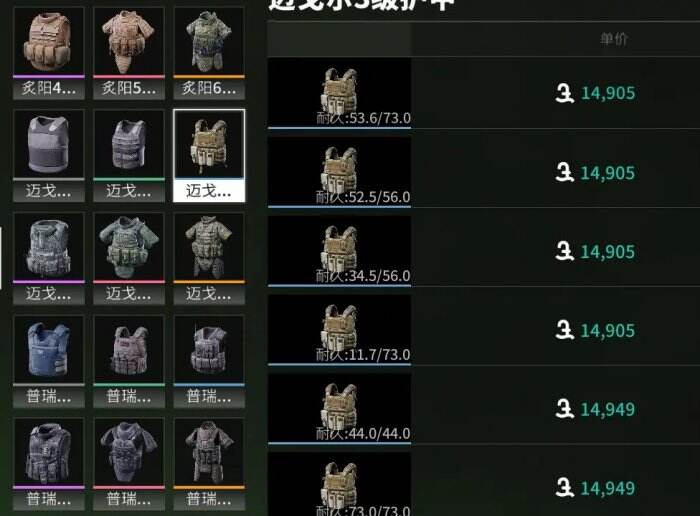
Task: Select the 普瑞 armor with blue rarity bar
Action: coord(209,361)
